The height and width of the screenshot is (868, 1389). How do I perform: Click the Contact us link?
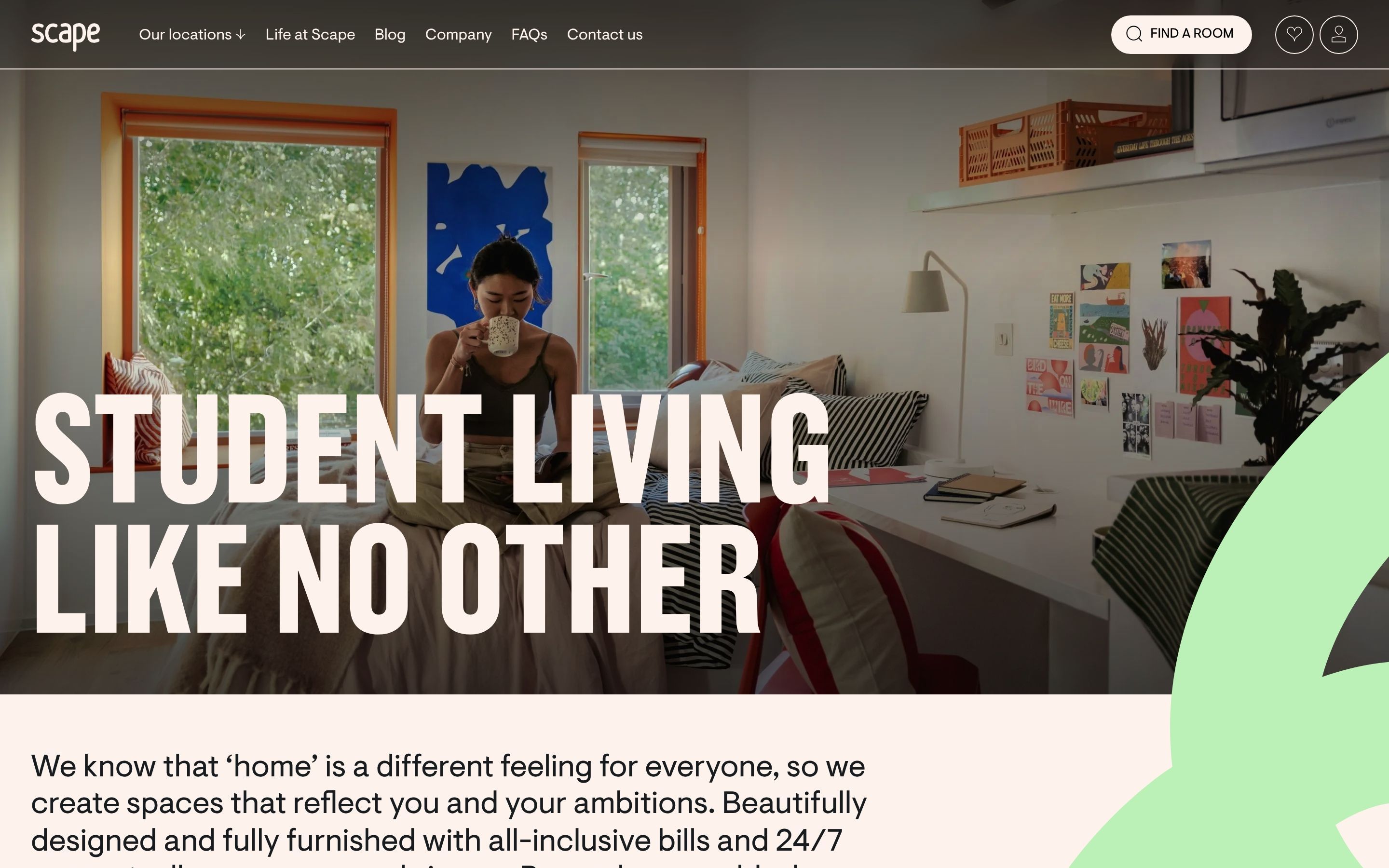[604, 34]
